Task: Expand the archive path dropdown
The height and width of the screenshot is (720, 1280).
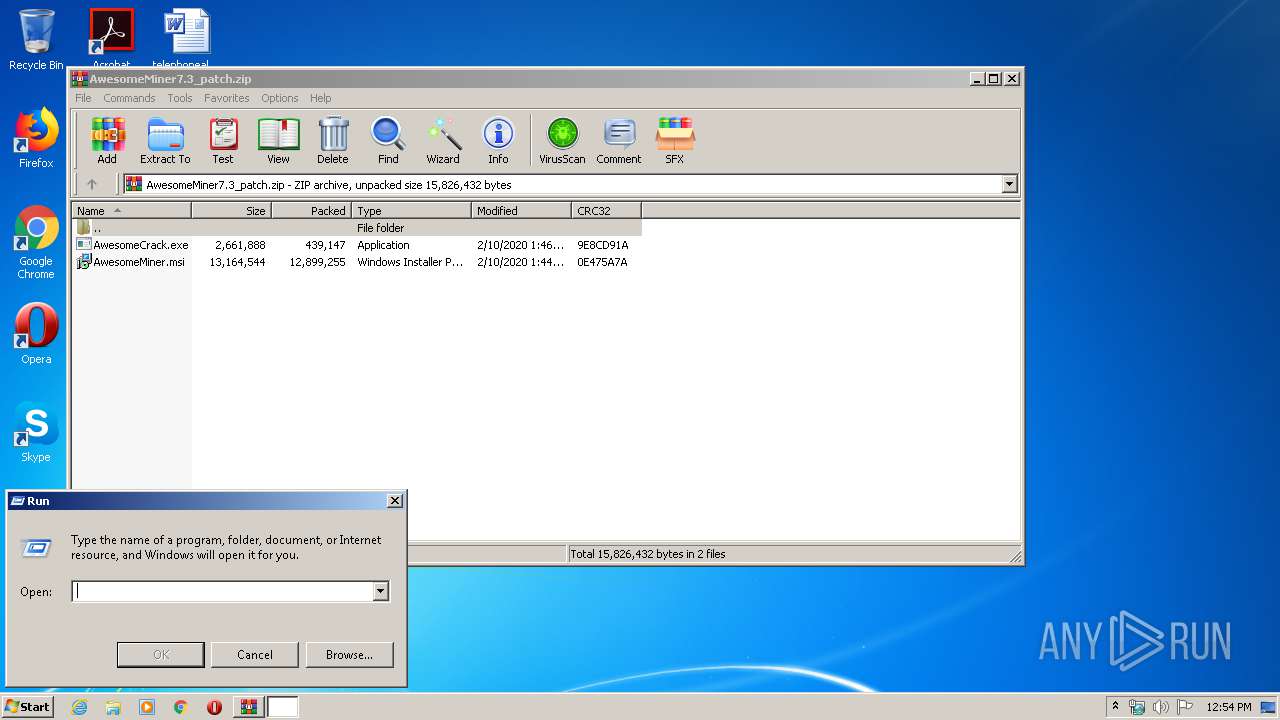Action: pyautogui.click(x=1009, y=184)
